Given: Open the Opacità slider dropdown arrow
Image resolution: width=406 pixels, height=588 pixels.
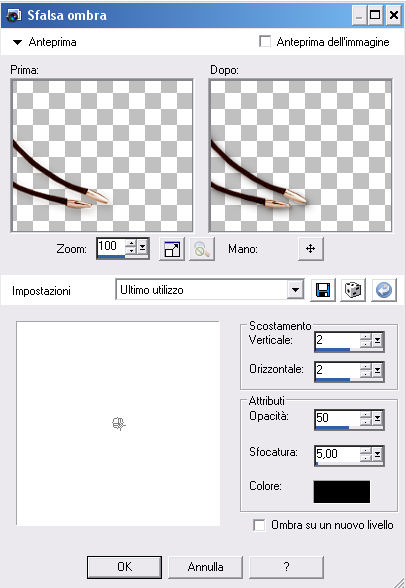Looking at the screenshot, I should [377, 418].
